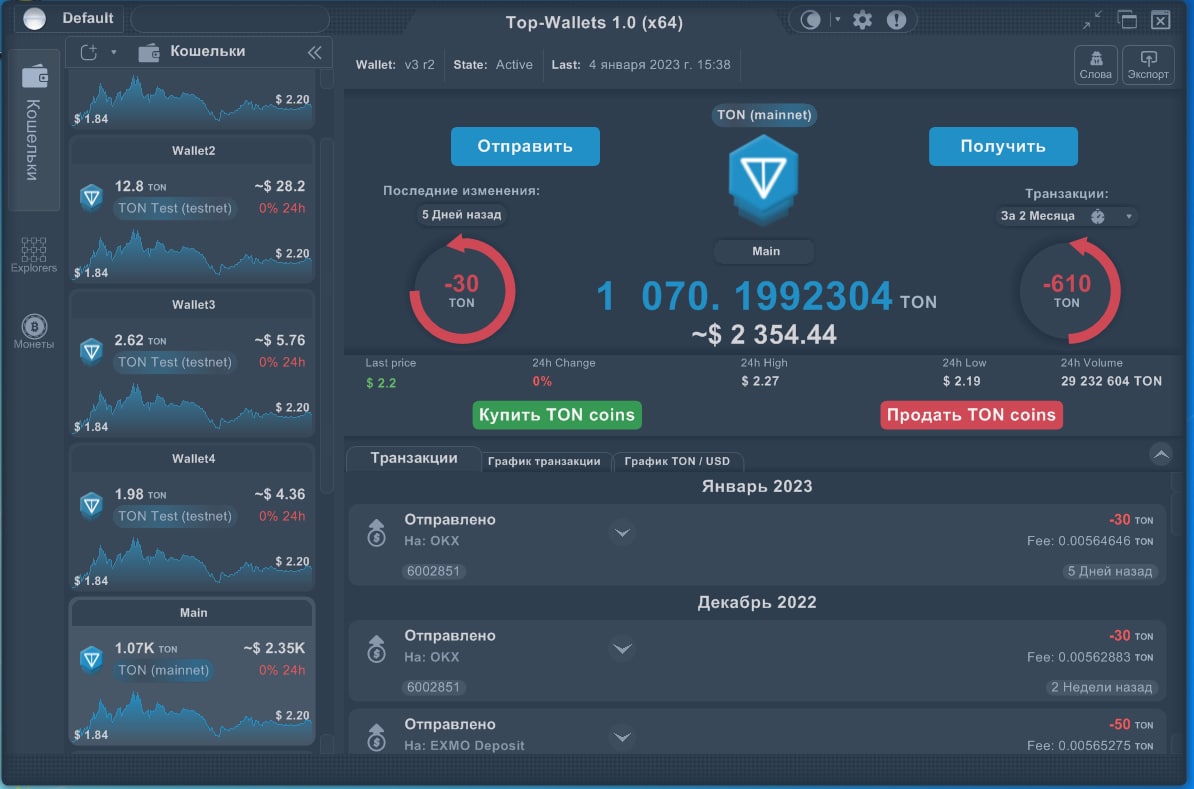
Task: Click the -30 TON circular change indicator
Action: click(462, 291)
